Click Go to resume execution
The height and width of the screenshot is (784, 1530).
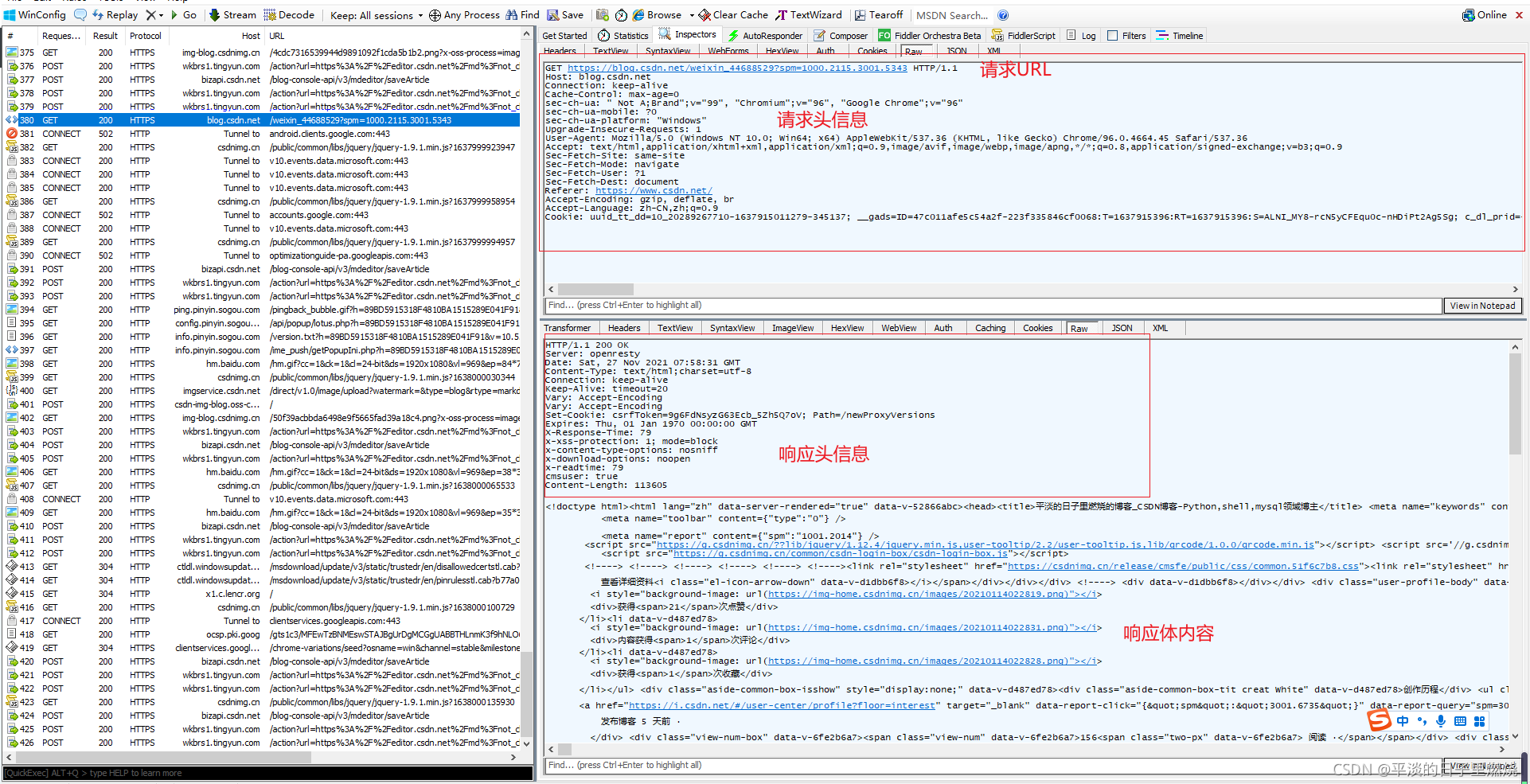[x=183, y=14]
